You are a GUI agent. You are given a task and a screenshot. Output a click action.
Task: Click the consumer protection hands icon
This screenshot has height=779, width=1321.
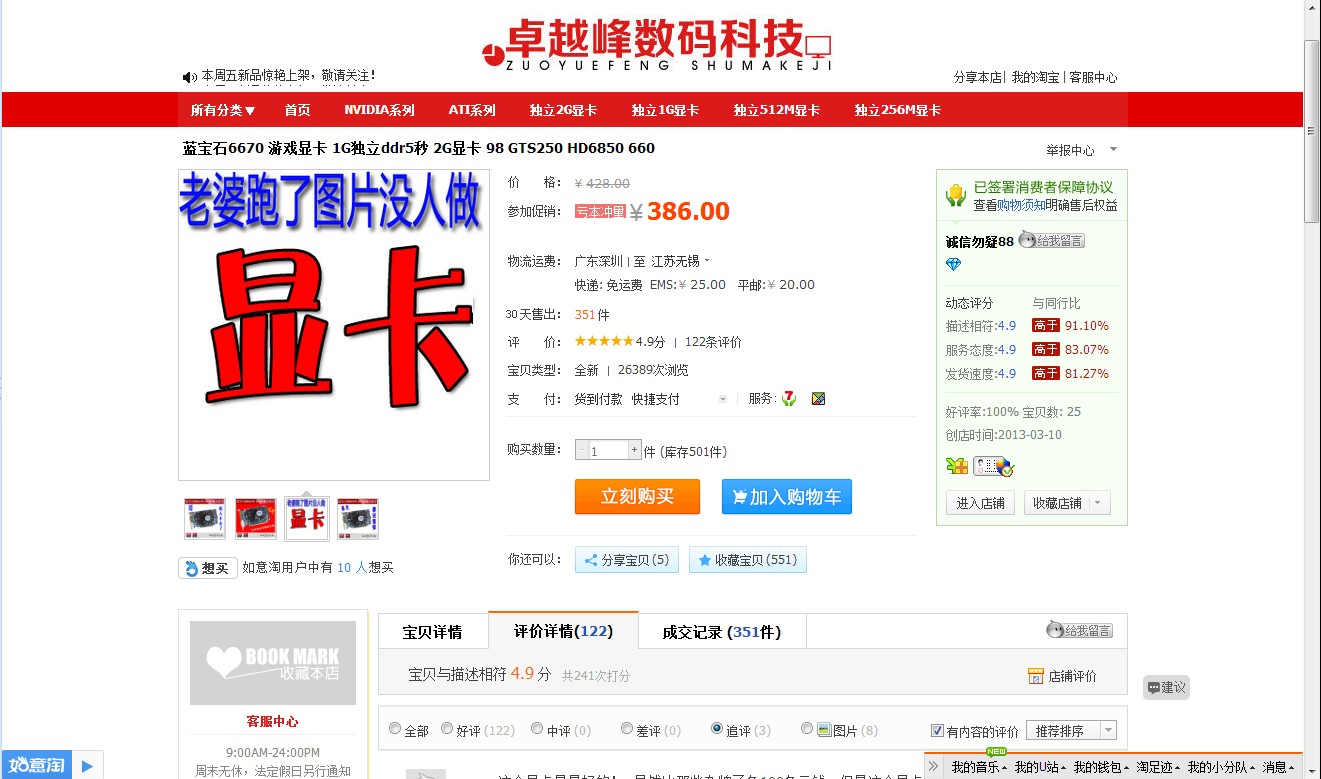coord(956,195)
